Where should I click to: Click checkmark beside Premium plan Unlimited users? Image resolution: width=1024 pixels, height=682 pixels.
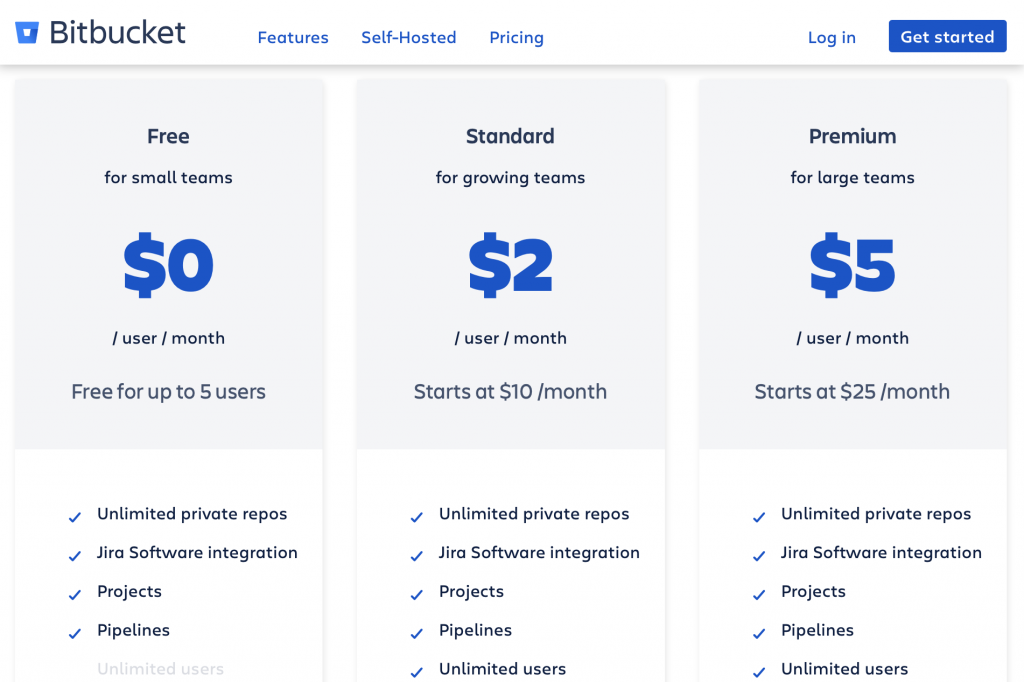coord(759,672)
